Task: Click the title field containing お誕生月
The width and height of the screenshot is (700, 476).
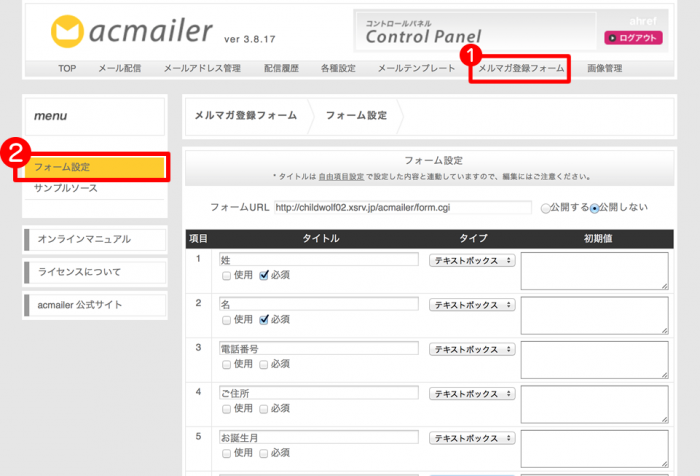Action: [x=319, y=437]
